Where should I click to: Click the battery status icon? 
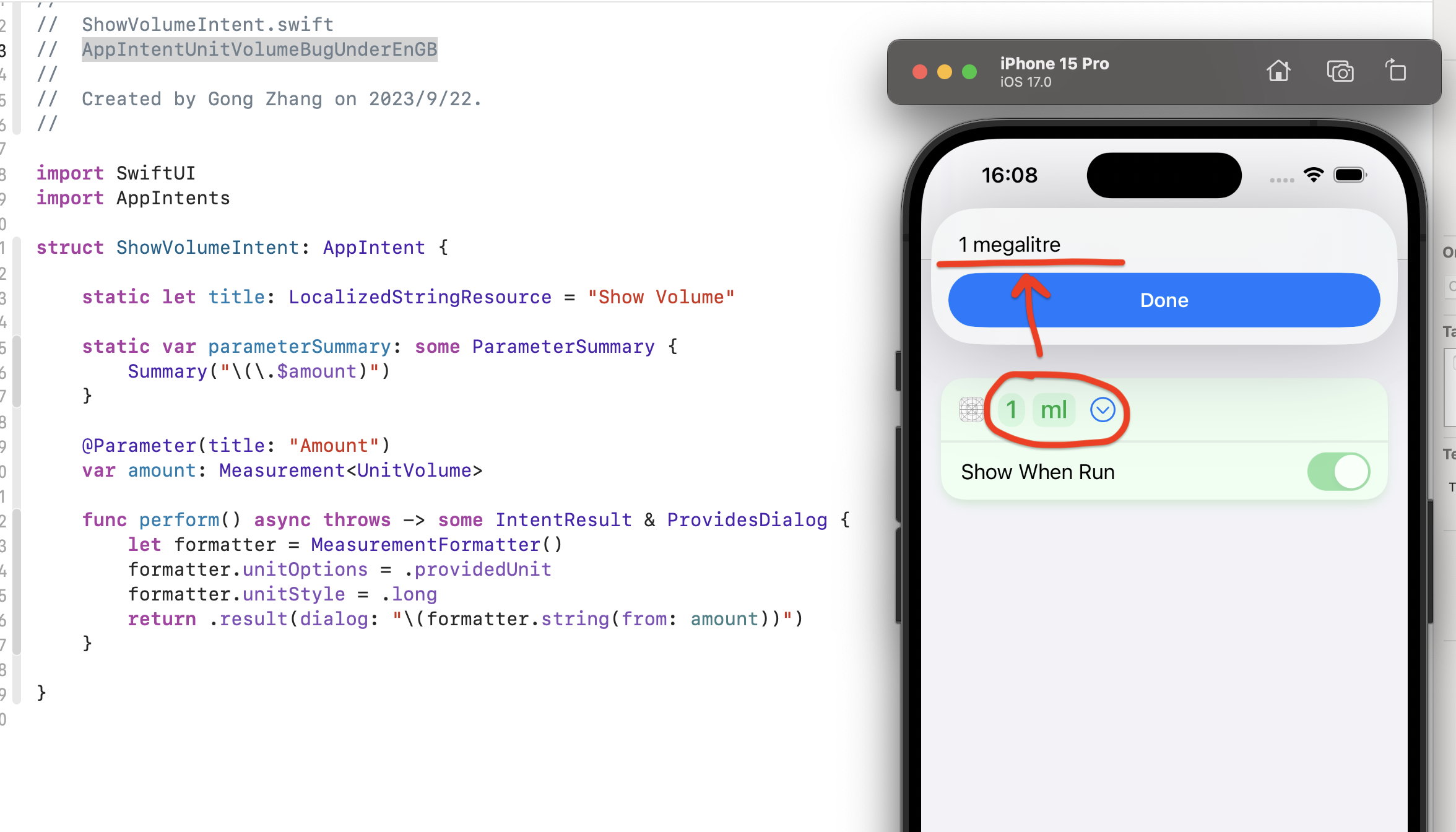(x=1350, y=175)
